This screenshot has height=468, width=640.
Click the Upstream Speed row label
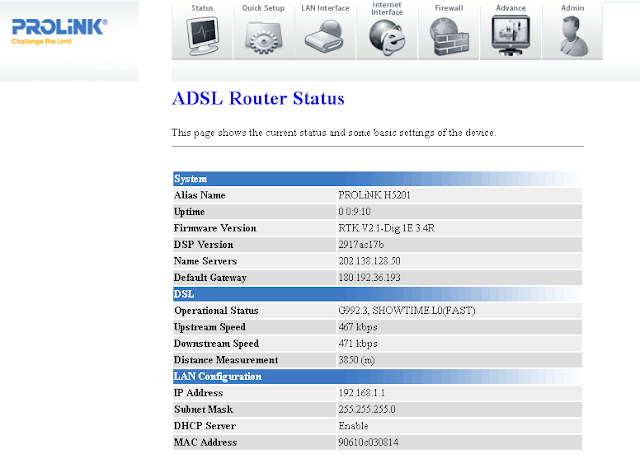[x=210, y=327]
